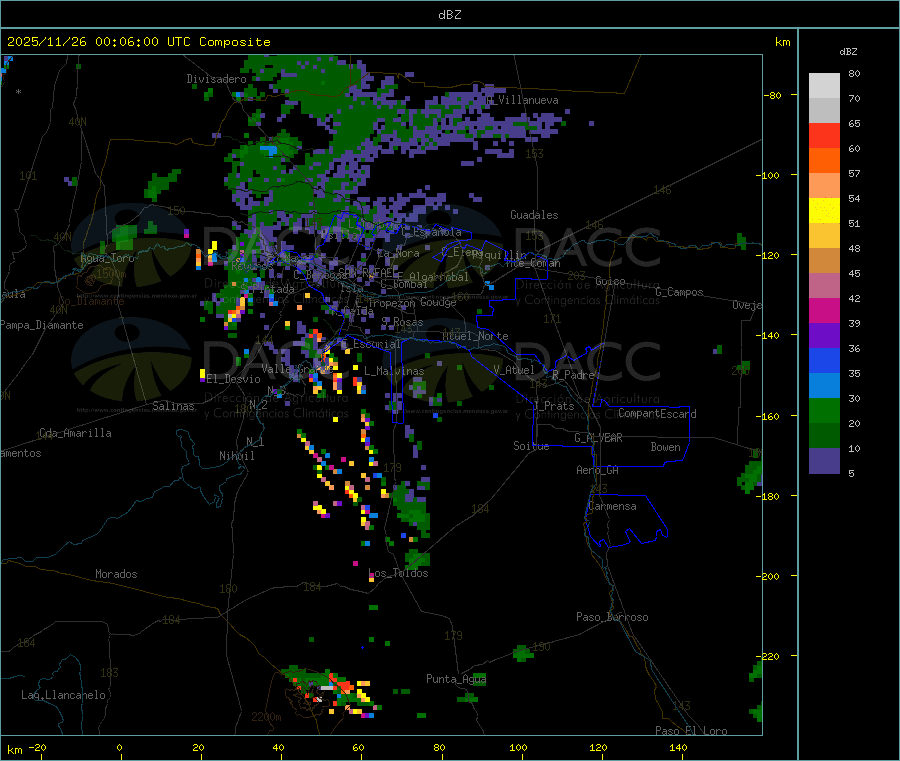Click the Paso_Barroso location label
The image size is (900, 761).
coord(612,617)
